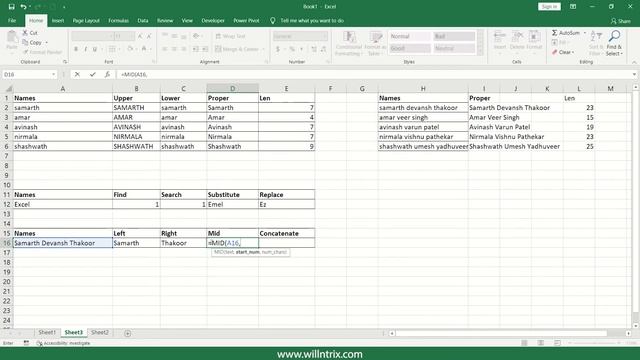Customize Quick Access Toolbar dropdown

tap(64, 7)
